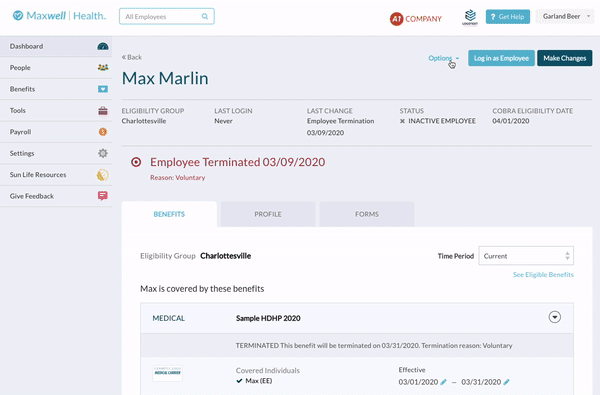Viewport: 600px width, 395px height.
Task: Open Dashboard in the sidebar
Action: 56,46
